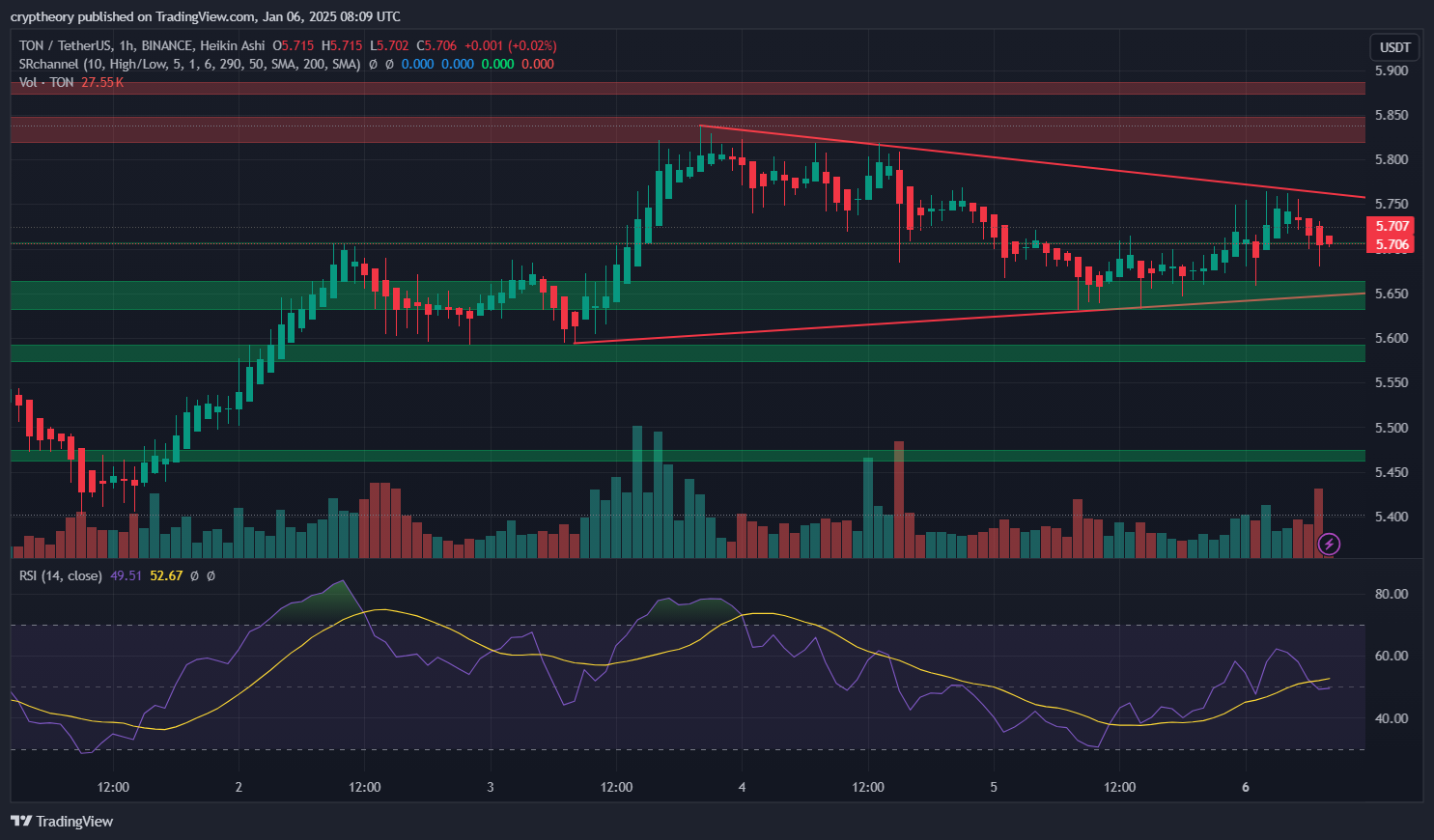Click the 5.400 price axis label

(1392, 517)
